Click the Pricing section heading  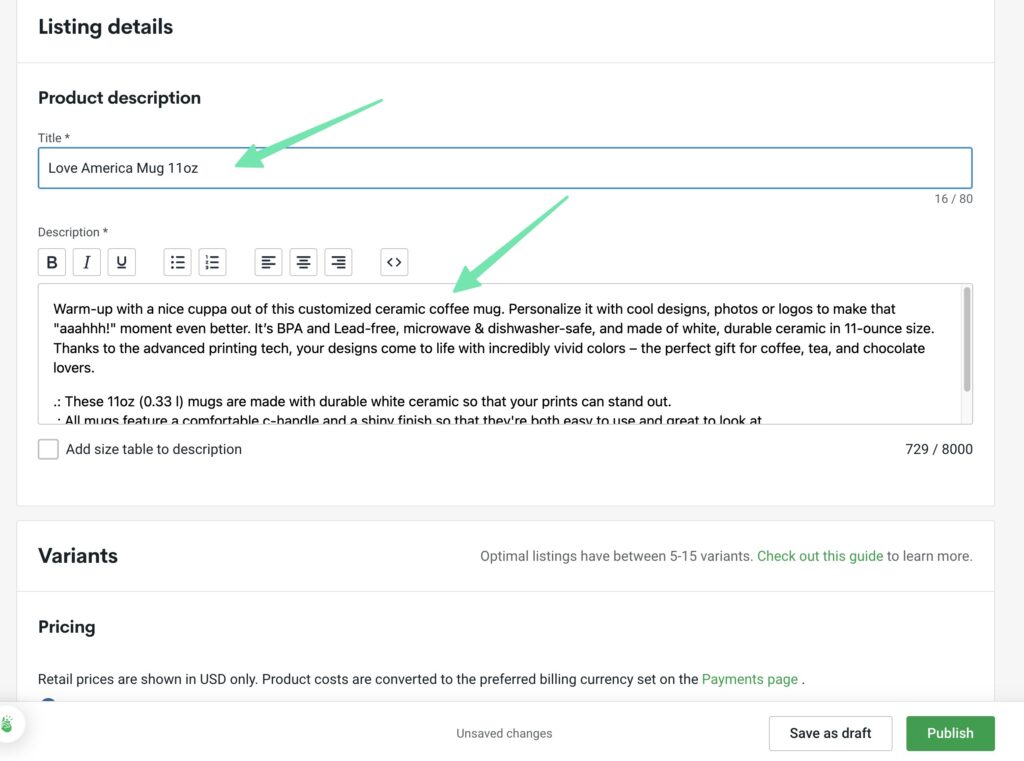(x=67, y=627)
